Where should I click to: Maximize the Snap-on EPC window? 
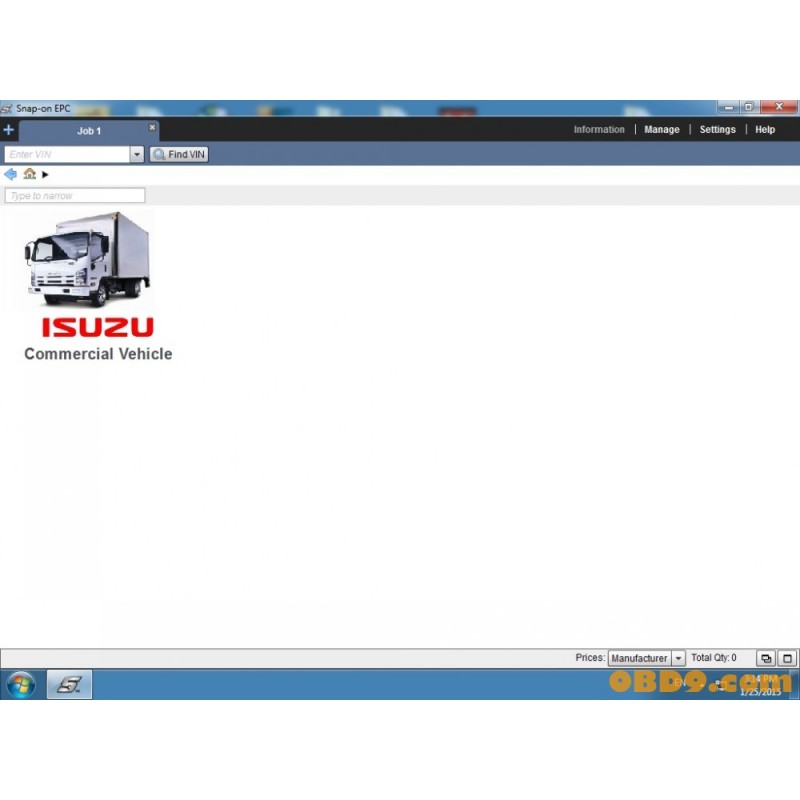749,107
